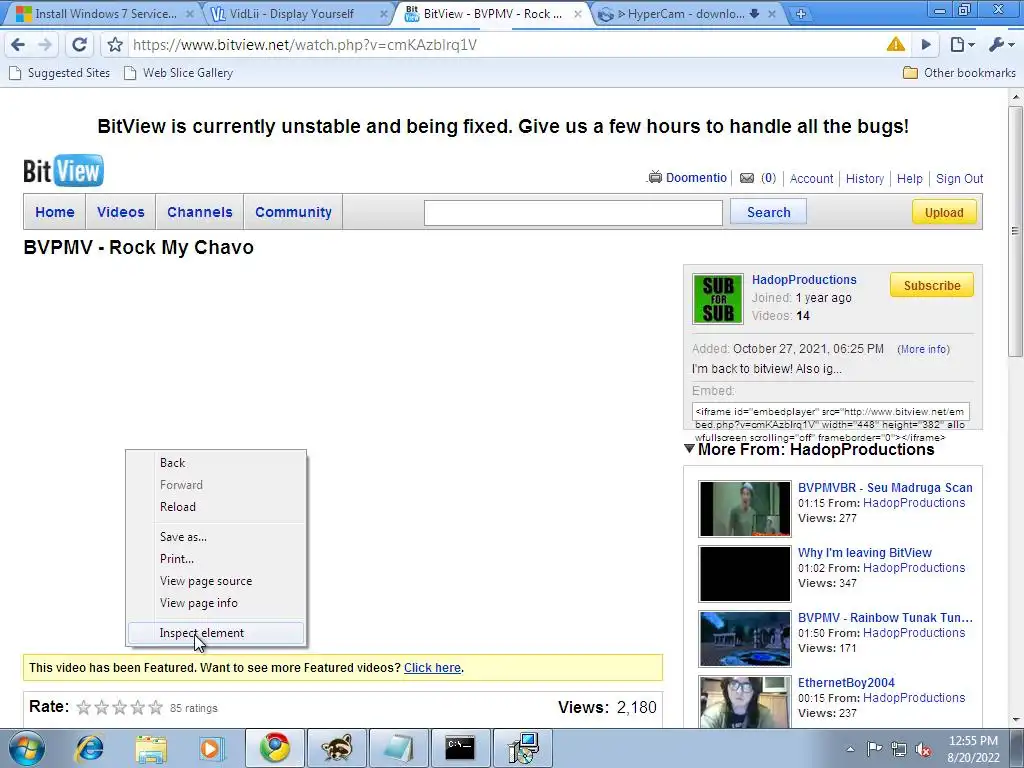
Task: Click the Search button
Action: click(x=768, y=212)
